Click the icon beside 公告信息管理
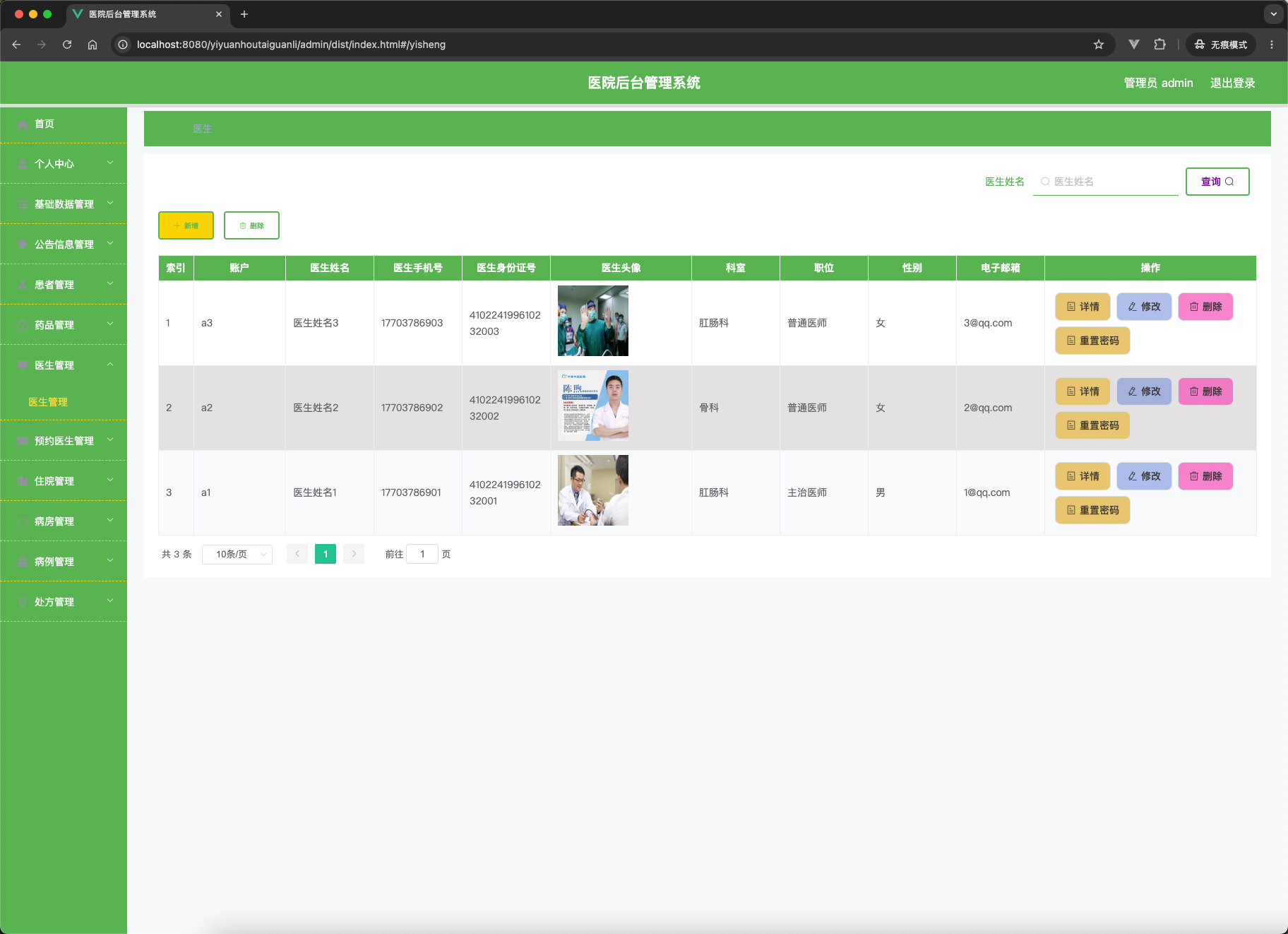The width and height of the screenshot is (1288, 934). tap(23, 244)
